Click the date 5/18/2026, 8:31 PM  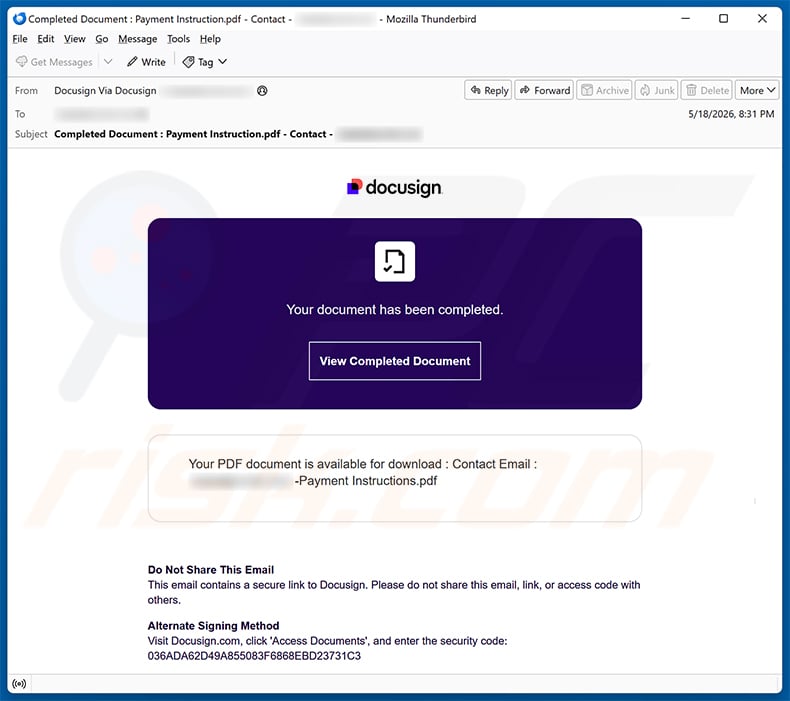(731, 114)
